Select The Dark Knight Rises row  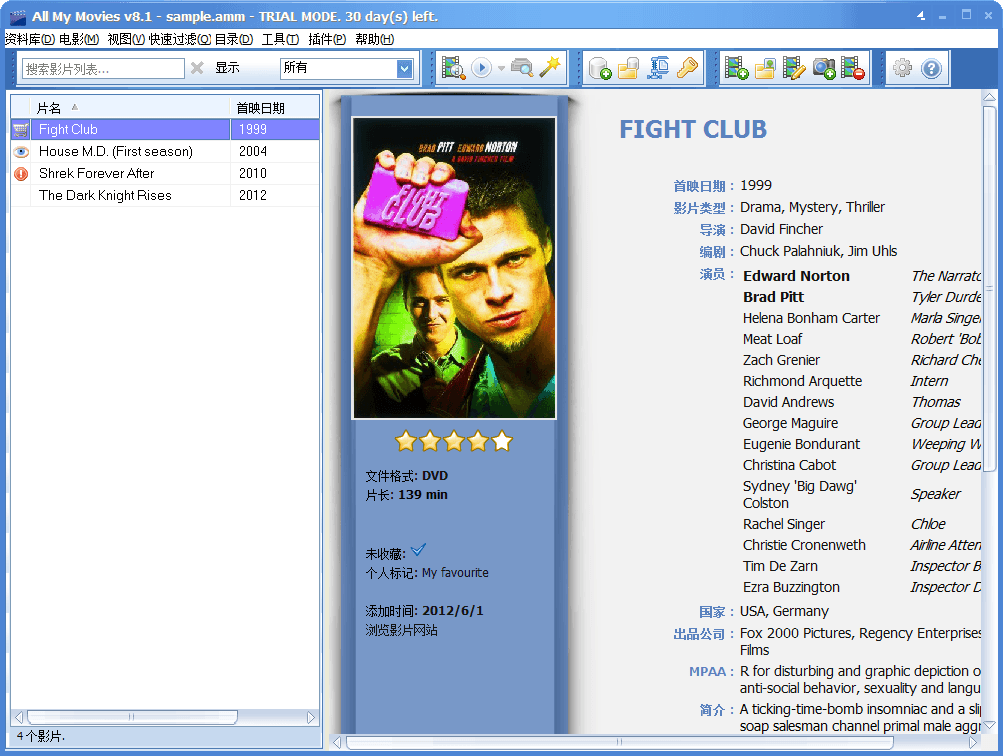click(x=165, y=195)
